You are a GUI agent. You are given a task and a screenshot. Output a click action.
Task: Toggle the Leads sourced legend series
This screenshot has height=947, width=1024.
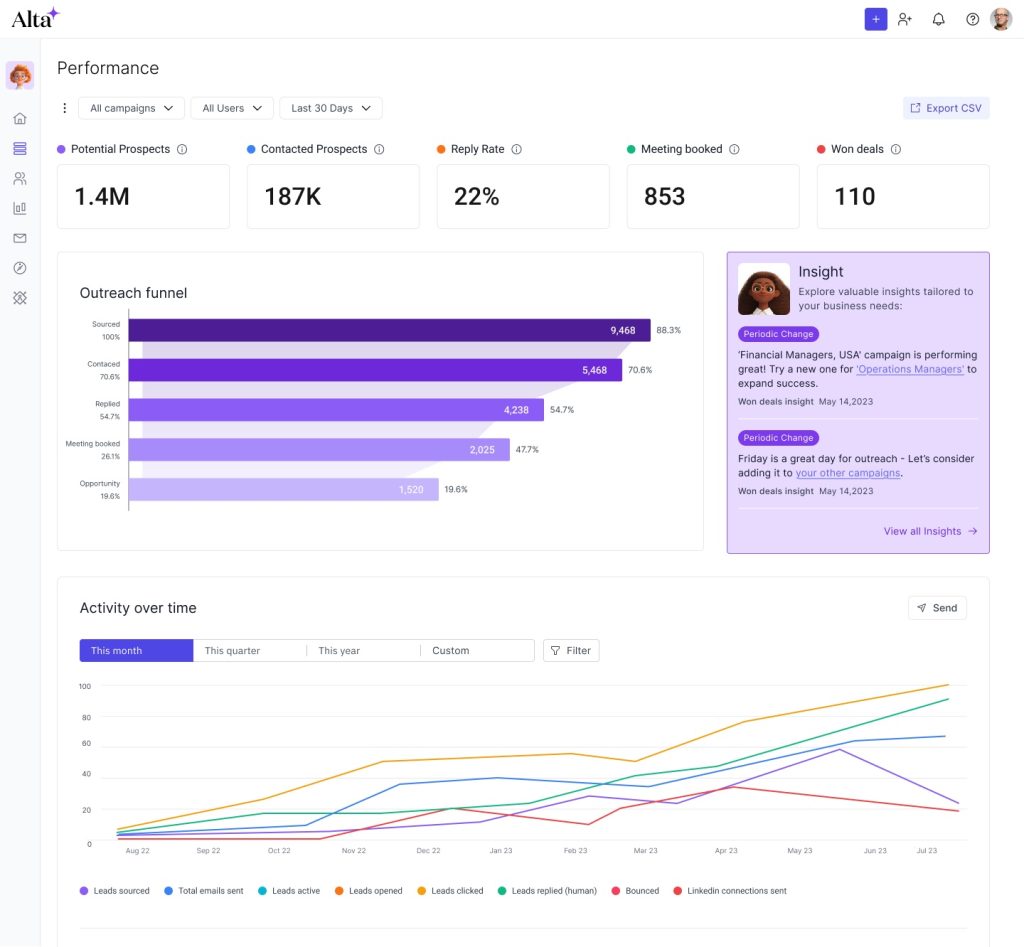tap(115, 890)
